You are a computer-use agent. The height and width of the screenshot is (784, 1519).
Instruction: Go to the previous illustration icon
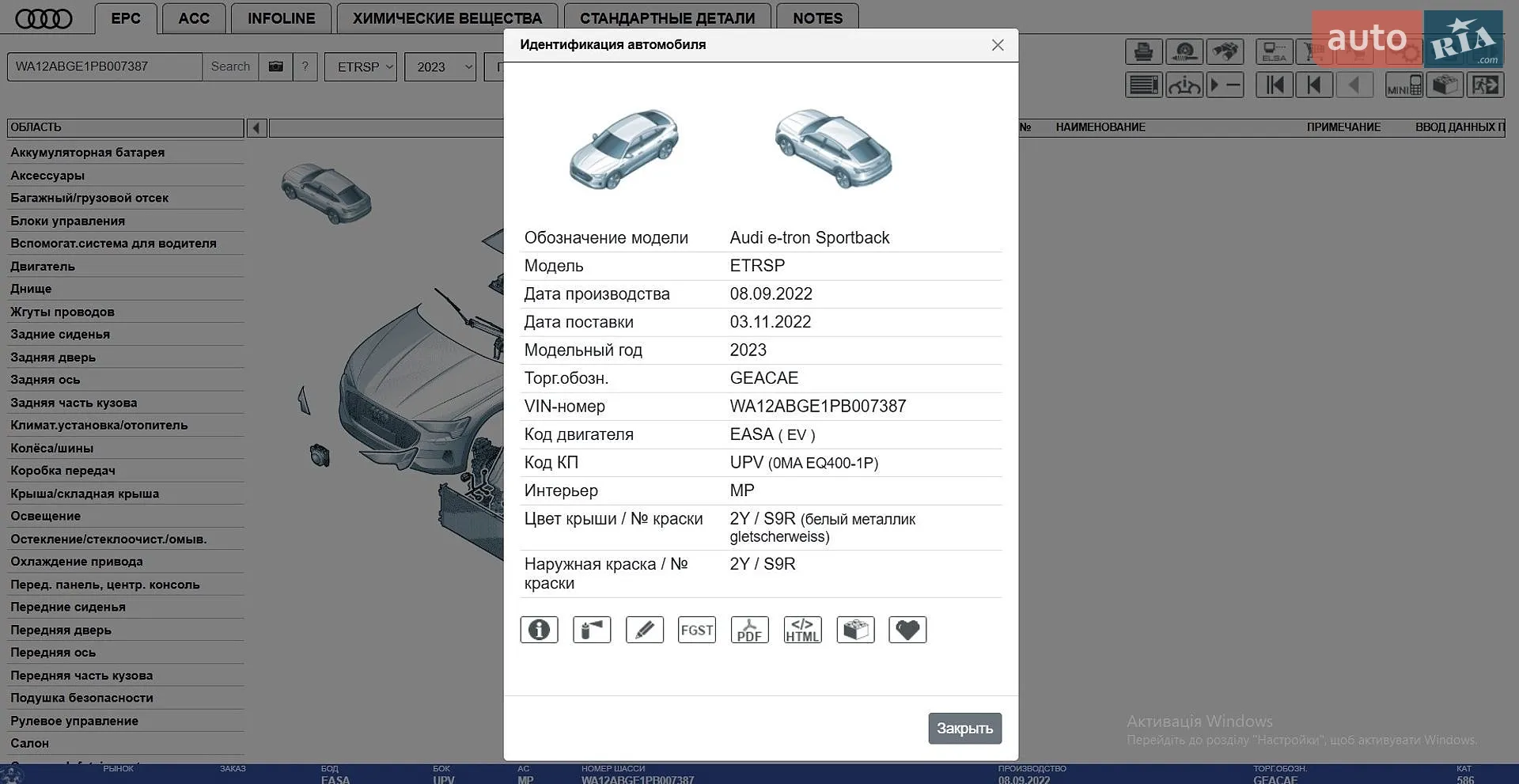point(1315,85)
